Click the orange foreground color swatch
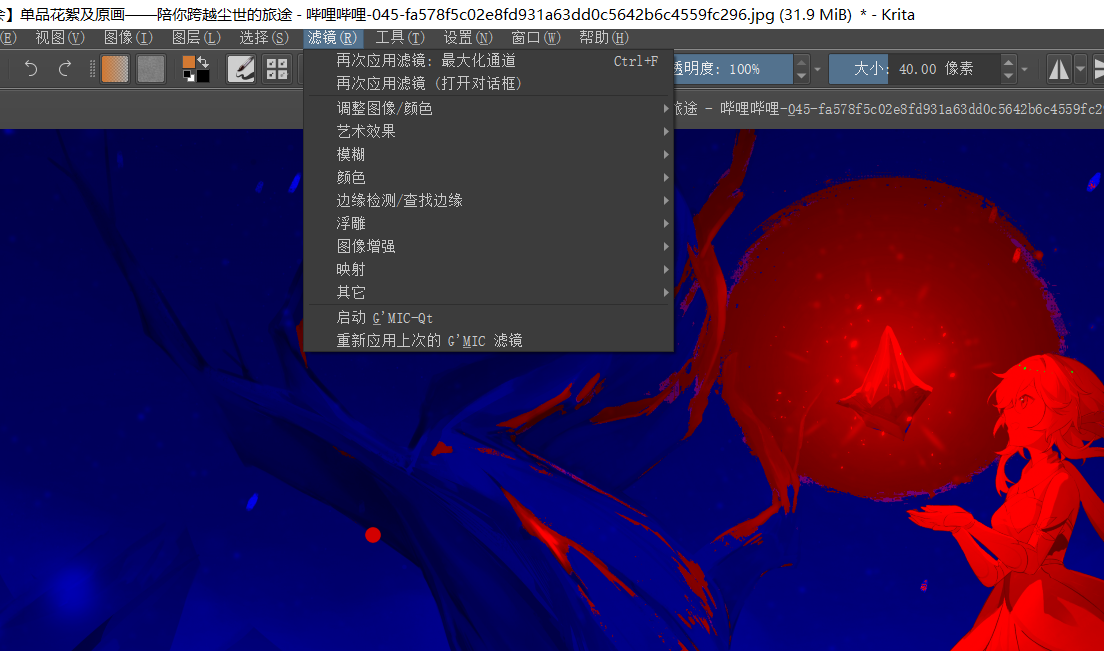The height and width of the screenshot is (651, 1104). pos(189,62)
